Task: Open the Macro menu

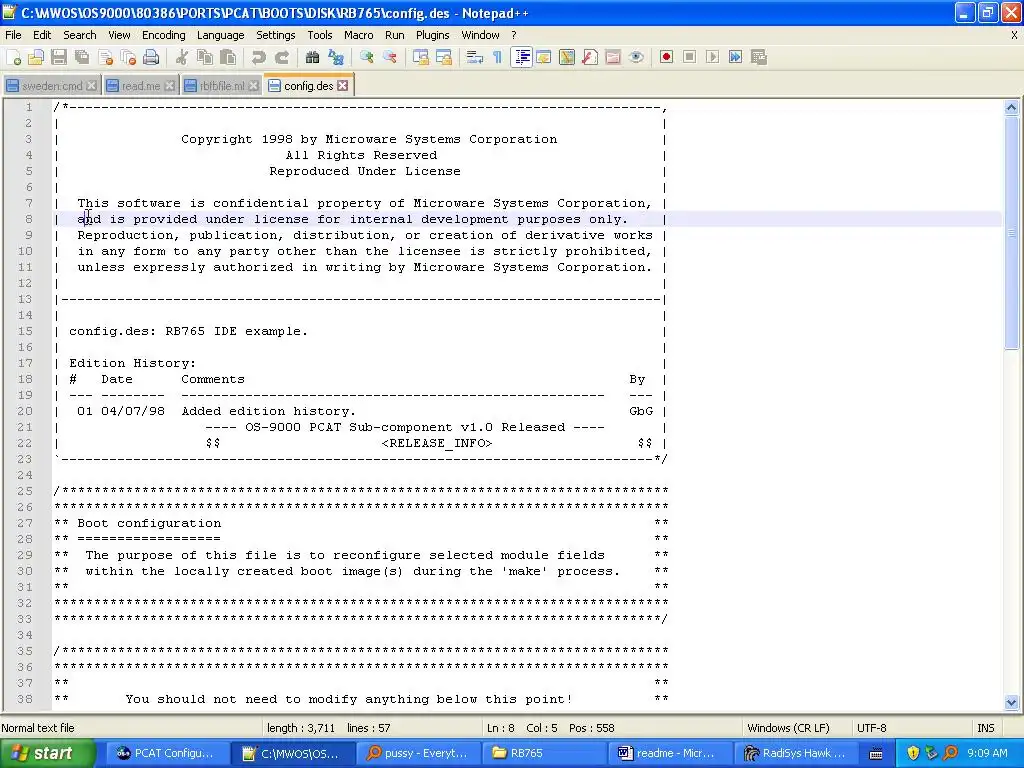Action: (x=359, y=35)
